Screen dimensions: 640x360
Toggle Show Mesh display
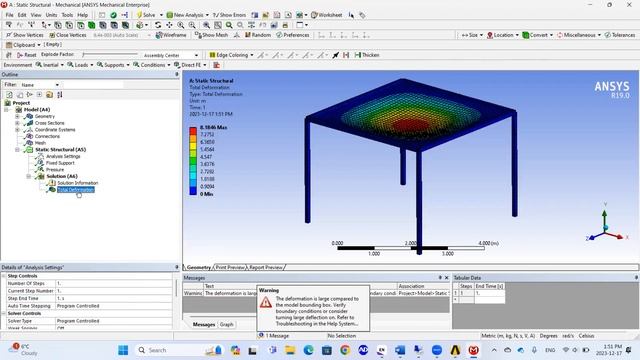click(211, 35)
